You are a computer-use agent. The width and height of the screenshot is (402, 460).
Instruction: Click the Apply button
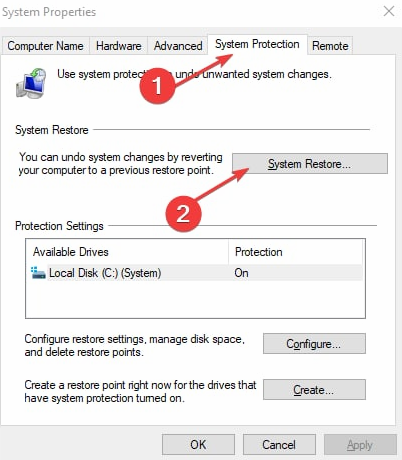point(360,445)
